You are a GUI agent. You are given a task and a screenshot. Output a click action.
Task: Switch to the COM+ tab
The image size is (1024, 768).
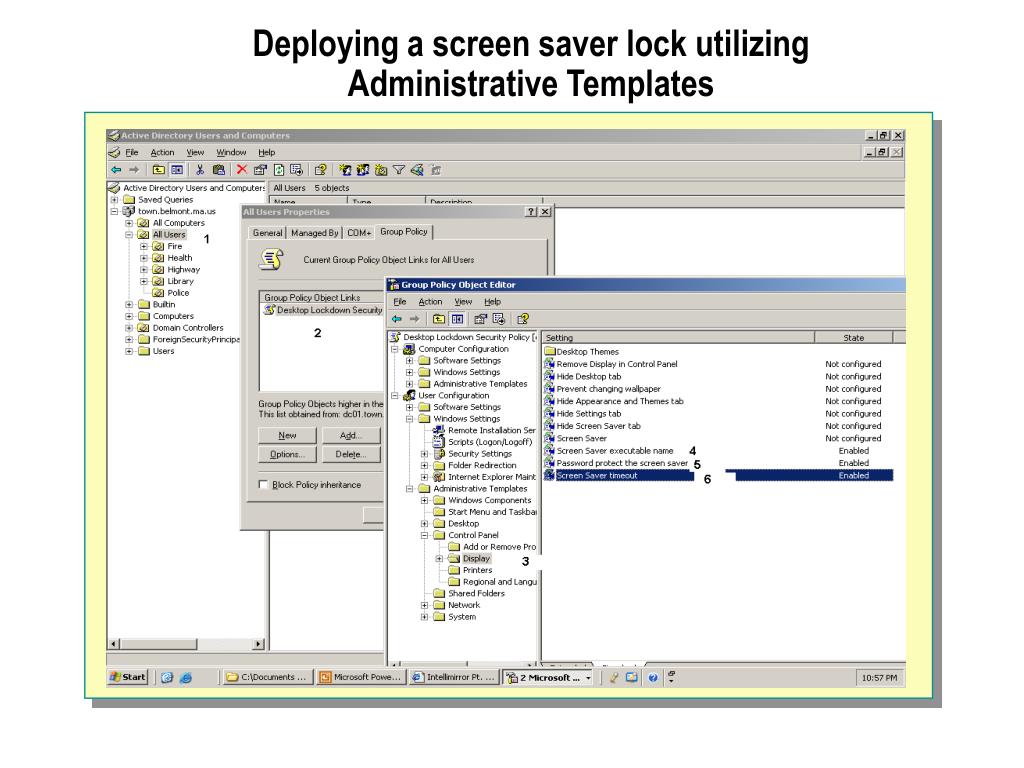(x=359, y=232)
